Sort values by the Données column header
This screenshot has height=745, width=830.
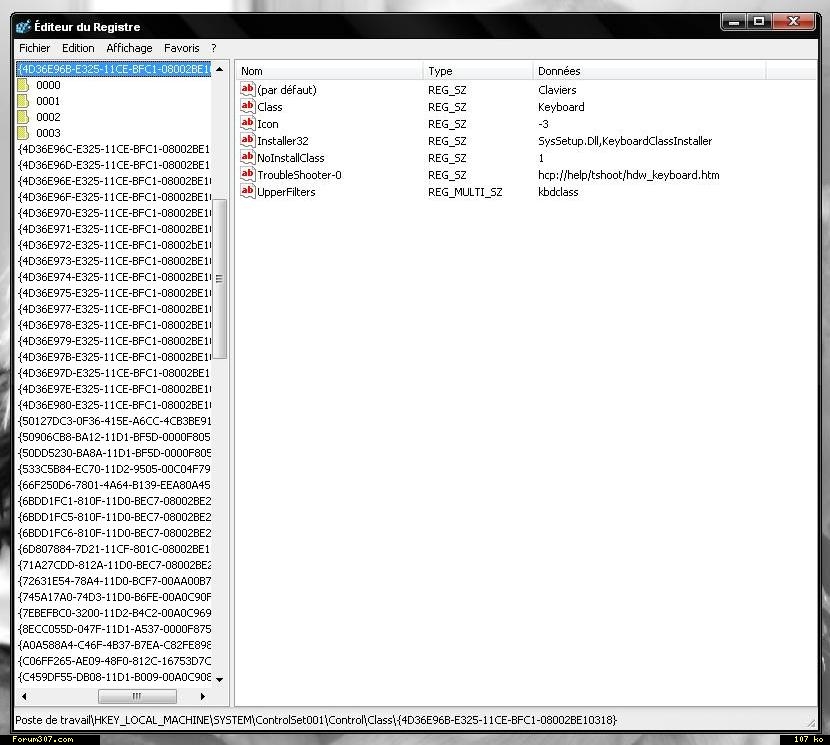(x=649, y=71)
